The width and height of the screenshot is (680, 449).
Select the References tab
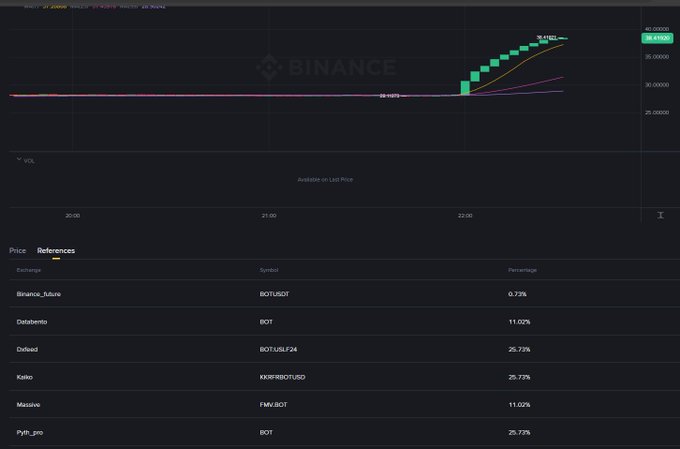pyautogui.click(x=56, y=251)
